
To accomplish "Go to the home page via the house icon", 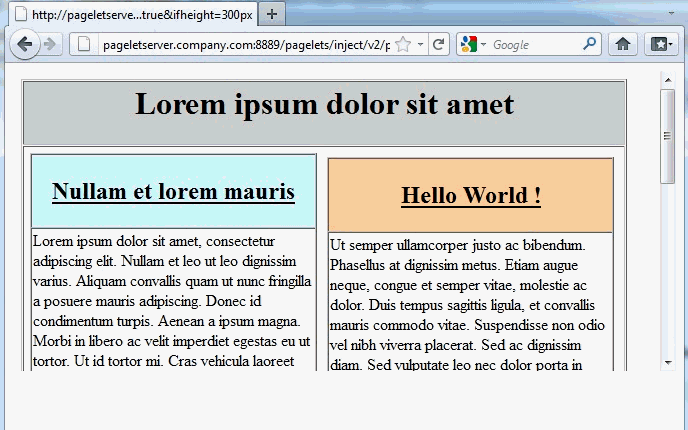I will [x=623, y=44].
